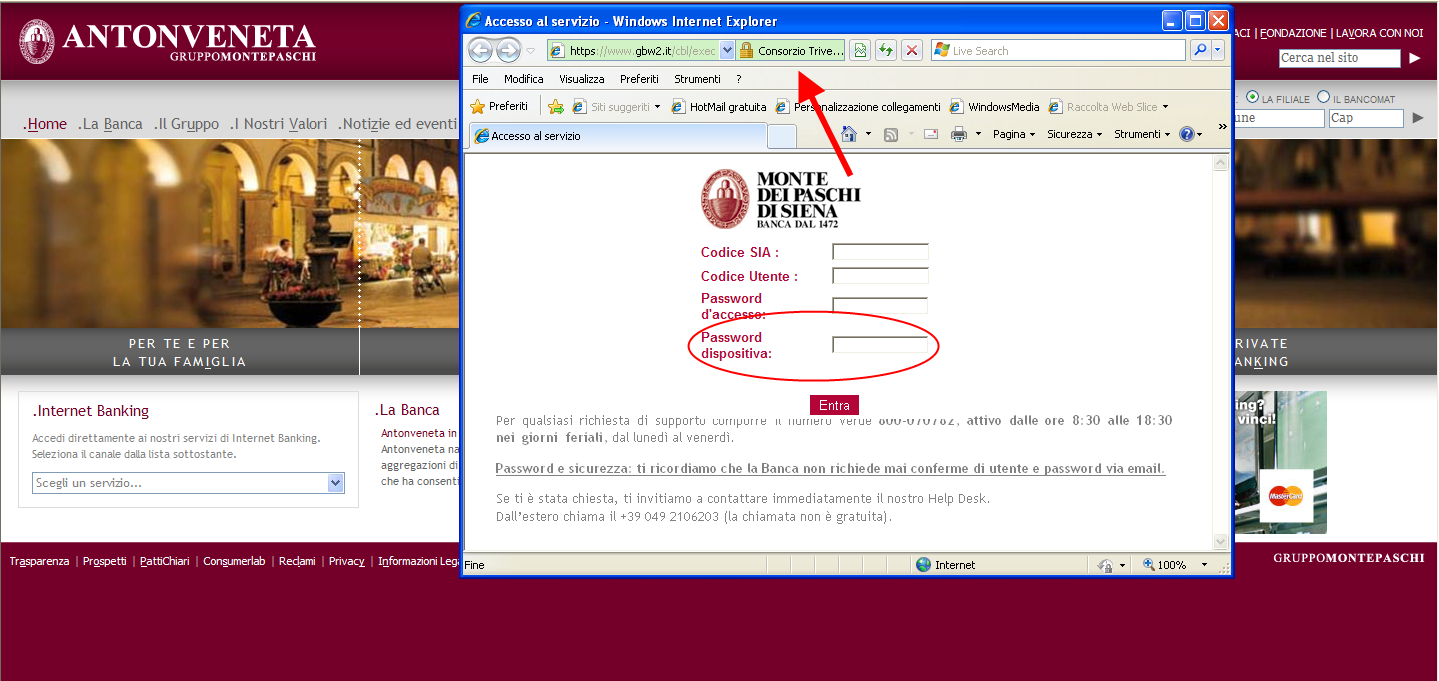The image size is (1439, 681).
Task: Open the Sicurezza command bar menu
Action: (x=1074, y=134)
